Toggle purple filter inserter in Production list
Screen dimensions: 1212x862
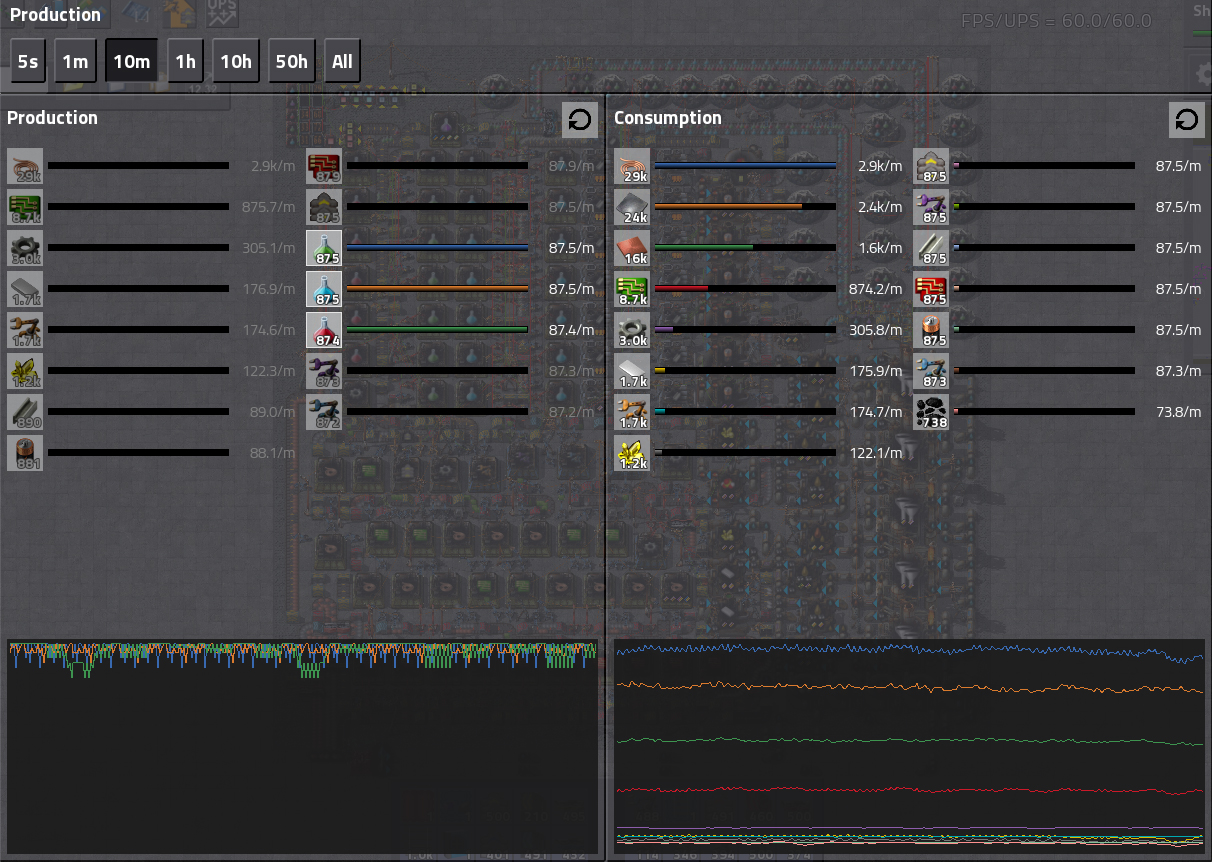324,371
